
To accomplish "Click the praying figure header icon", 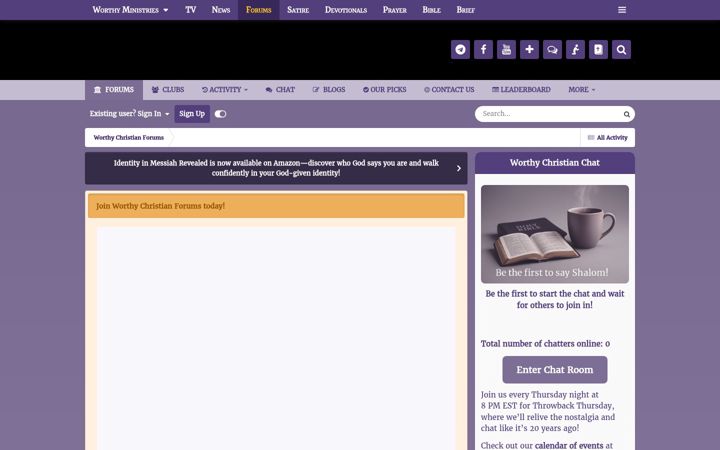I will point(575,50).
